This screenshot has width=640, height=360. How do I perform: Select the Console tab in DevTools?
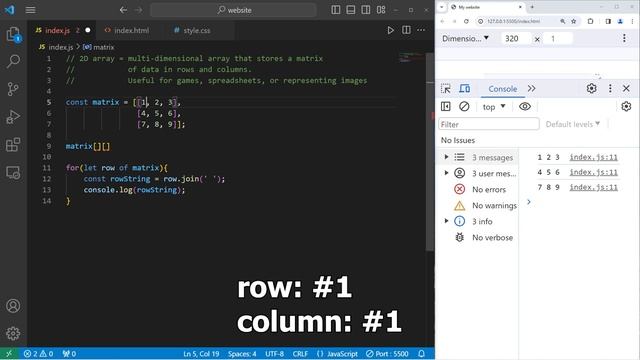click(x=502, y=89)
